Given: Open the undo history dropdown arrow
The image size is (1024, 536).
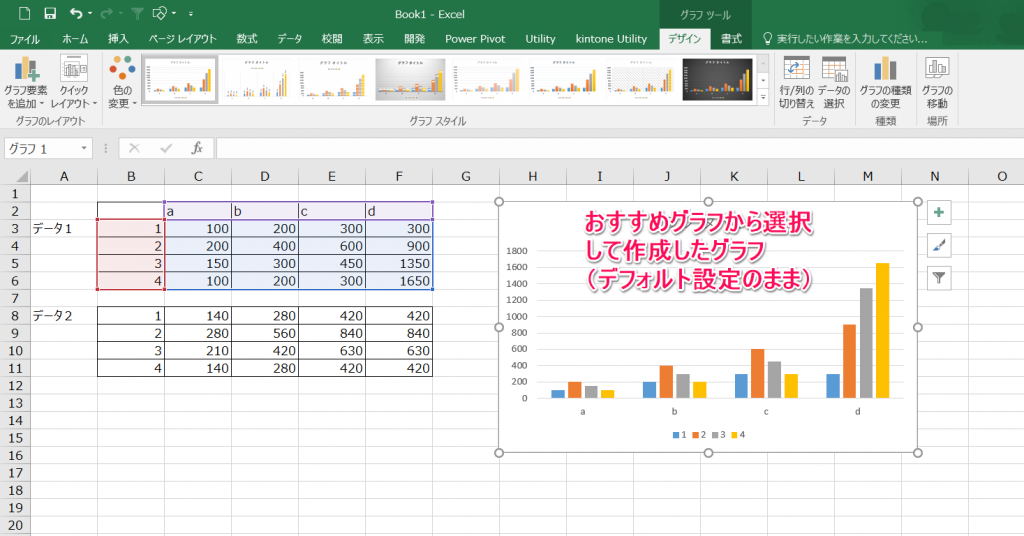Looking at the screenshot, I should click(90, 14).
